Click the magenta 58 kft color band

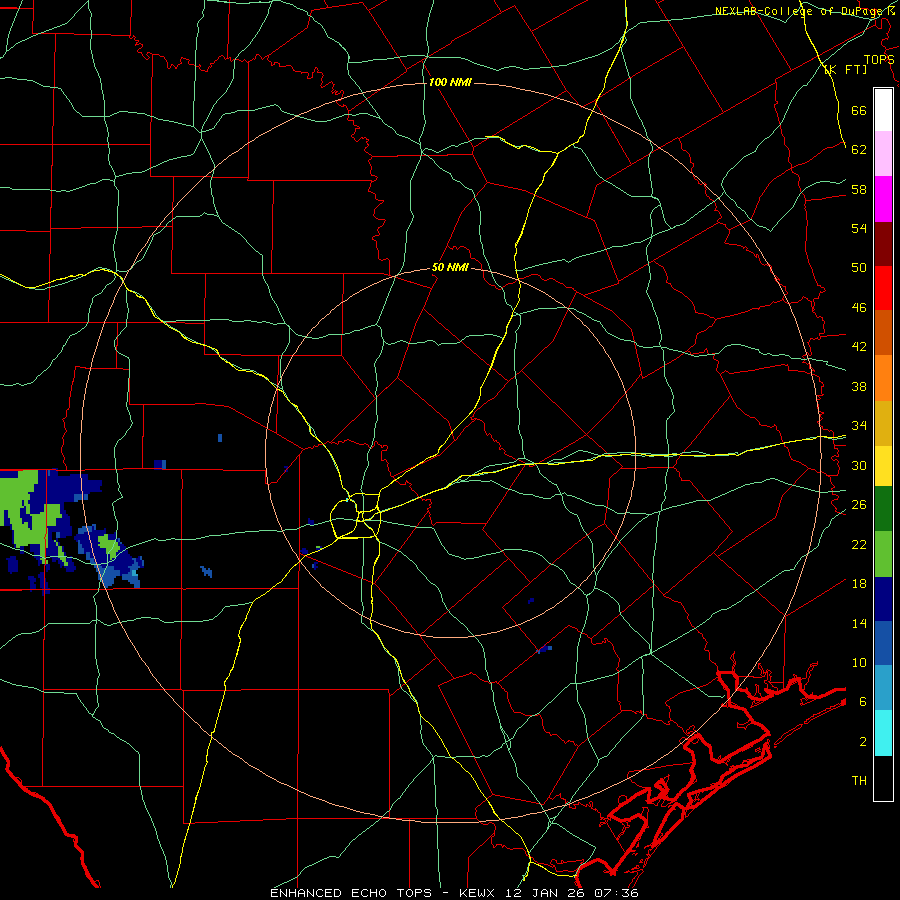tap(883, 199)
